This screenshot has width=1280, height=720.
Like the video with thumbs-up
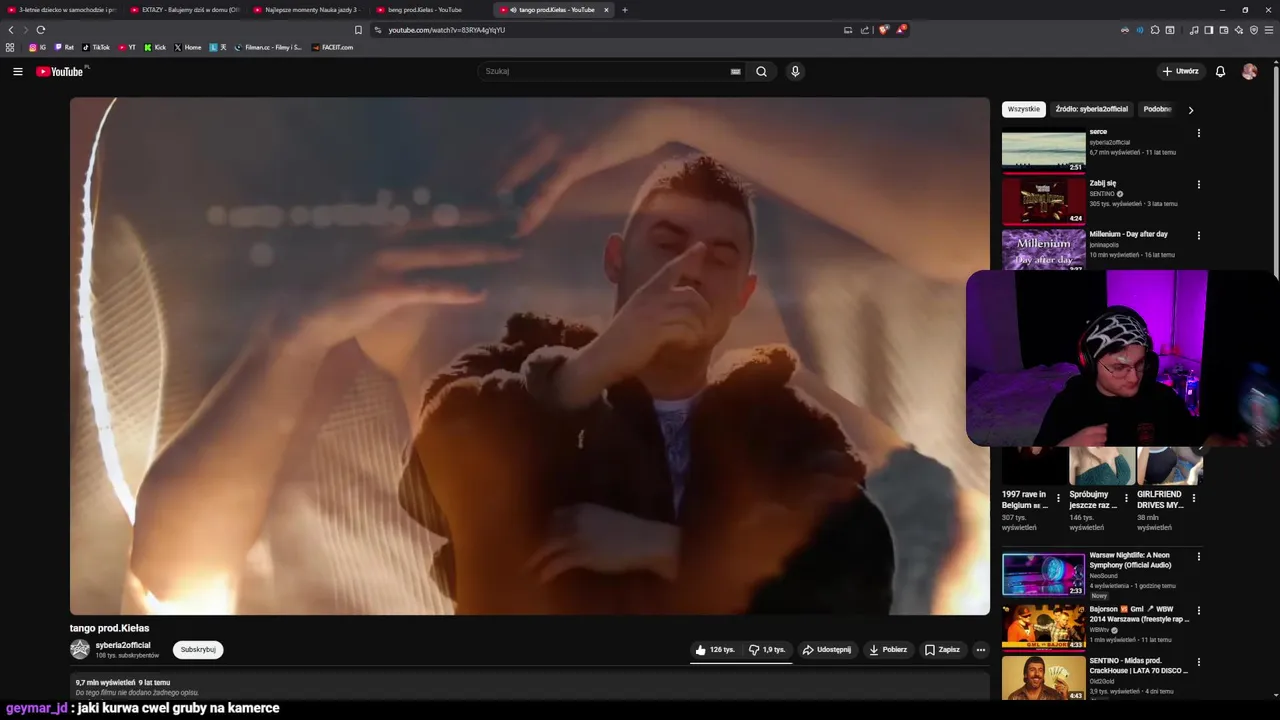pos(715,649)
